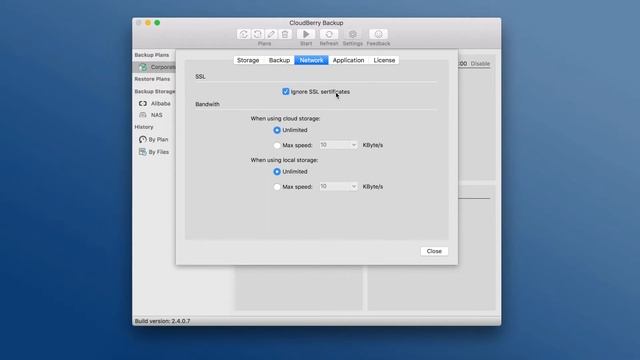
Task: Switch to the License tab
Action: 384,60
